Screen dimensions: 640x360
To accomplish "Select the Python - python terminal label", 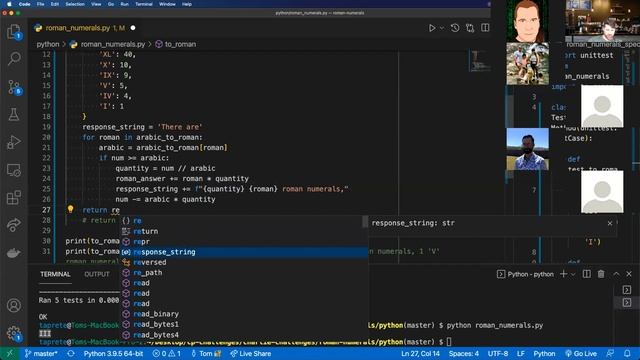I will [525, 274].
